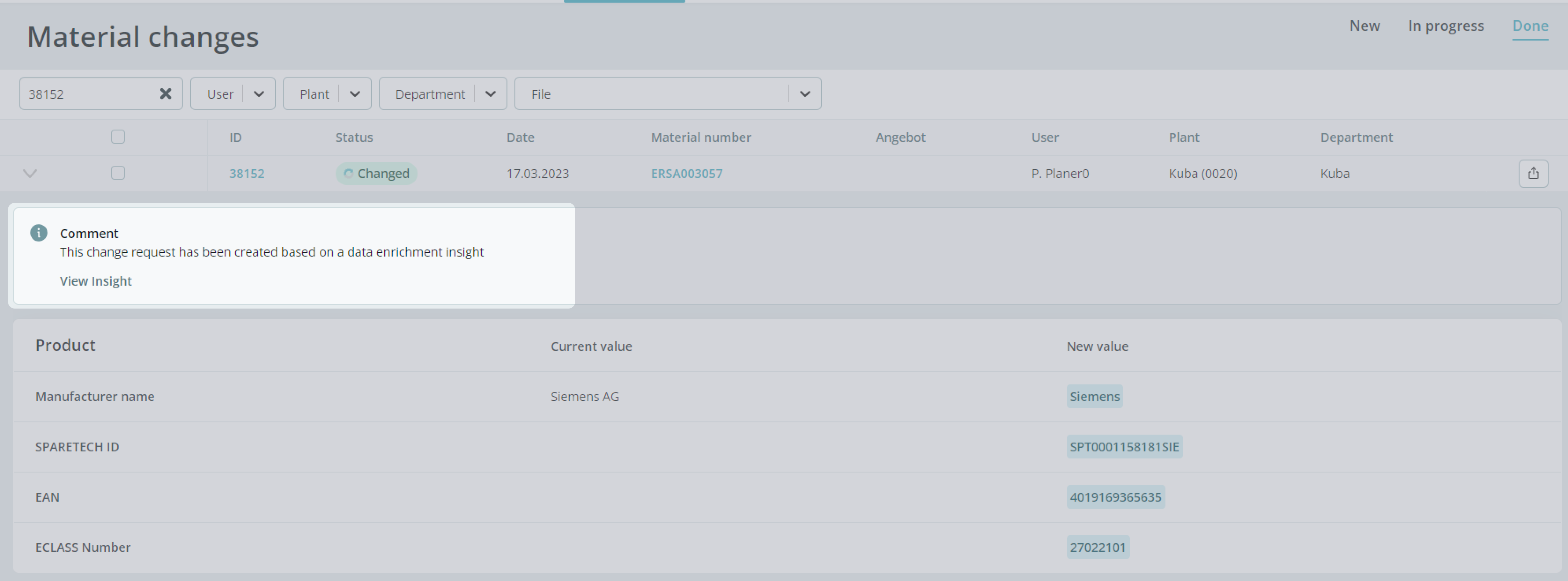Click the Department column header
The height and width of the screenshot is (581, 1568).
1356,138
